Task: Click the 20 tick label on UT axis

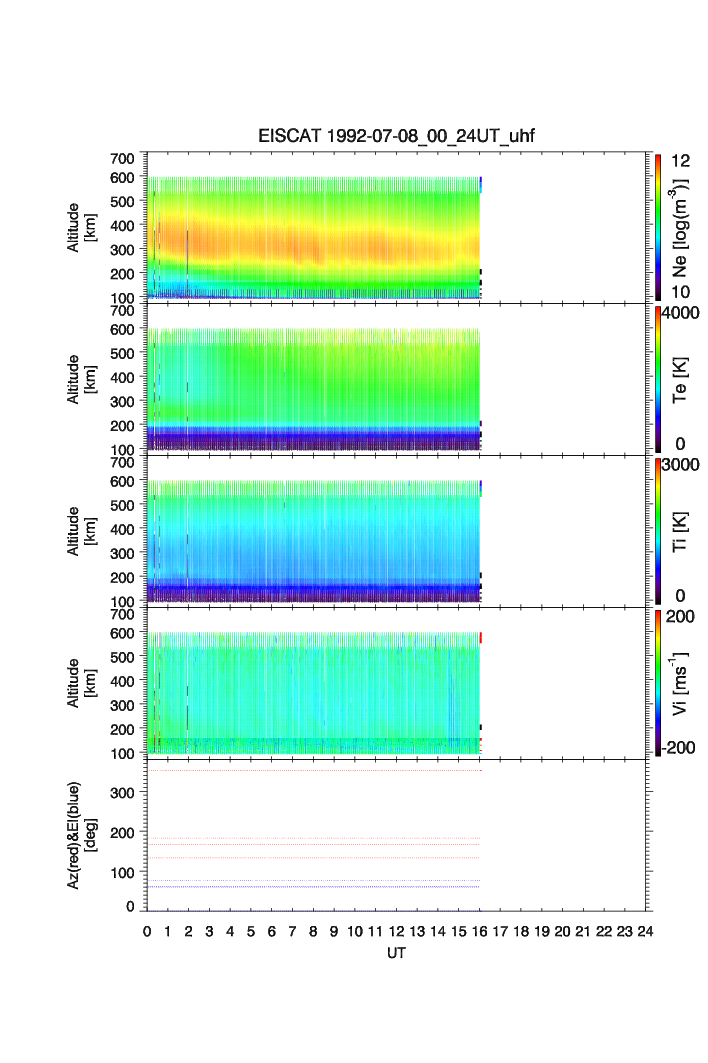Action: (562, 931)
